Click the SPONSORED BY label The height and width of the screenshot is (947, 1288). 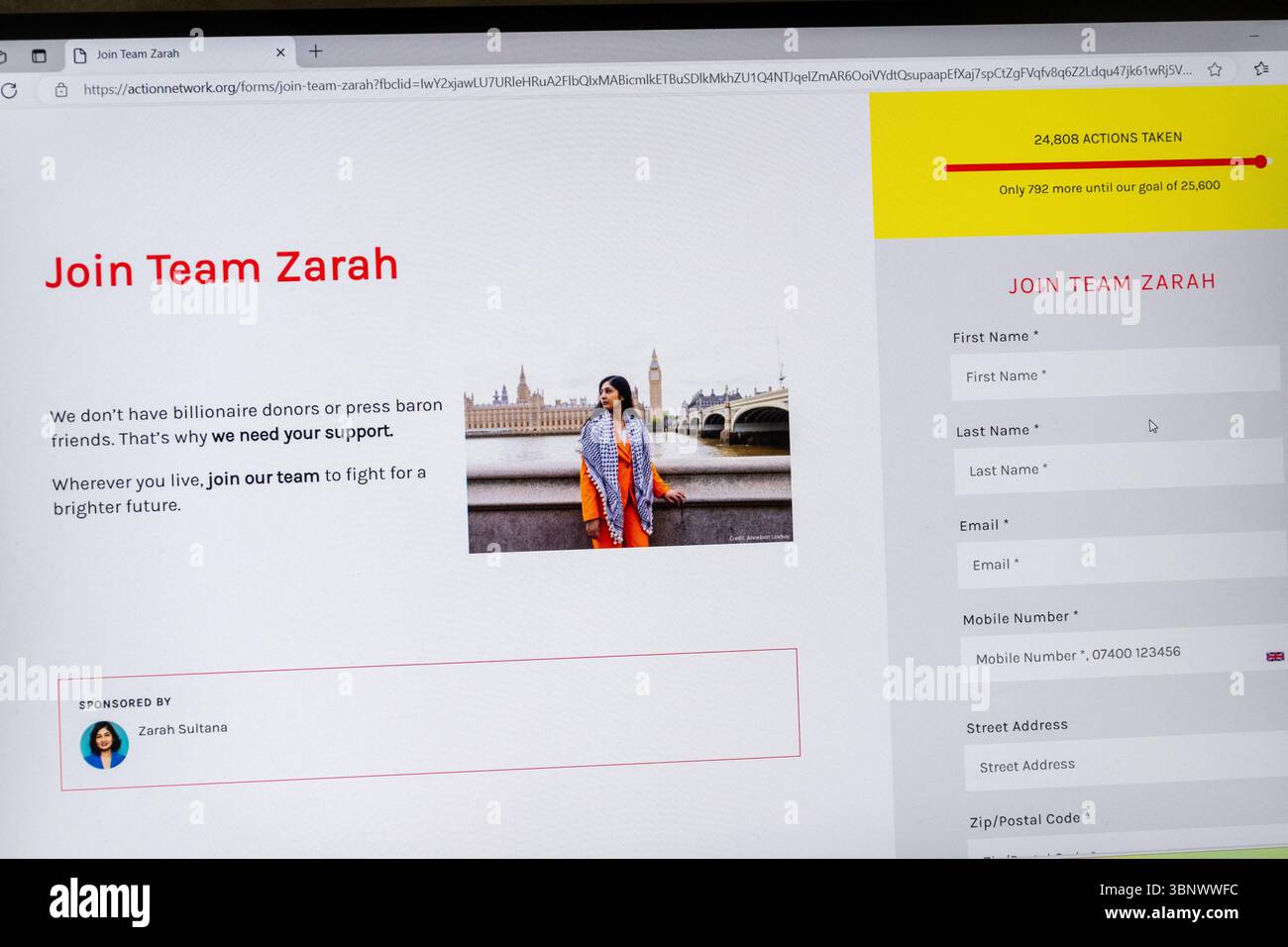(x=125, y=703)
